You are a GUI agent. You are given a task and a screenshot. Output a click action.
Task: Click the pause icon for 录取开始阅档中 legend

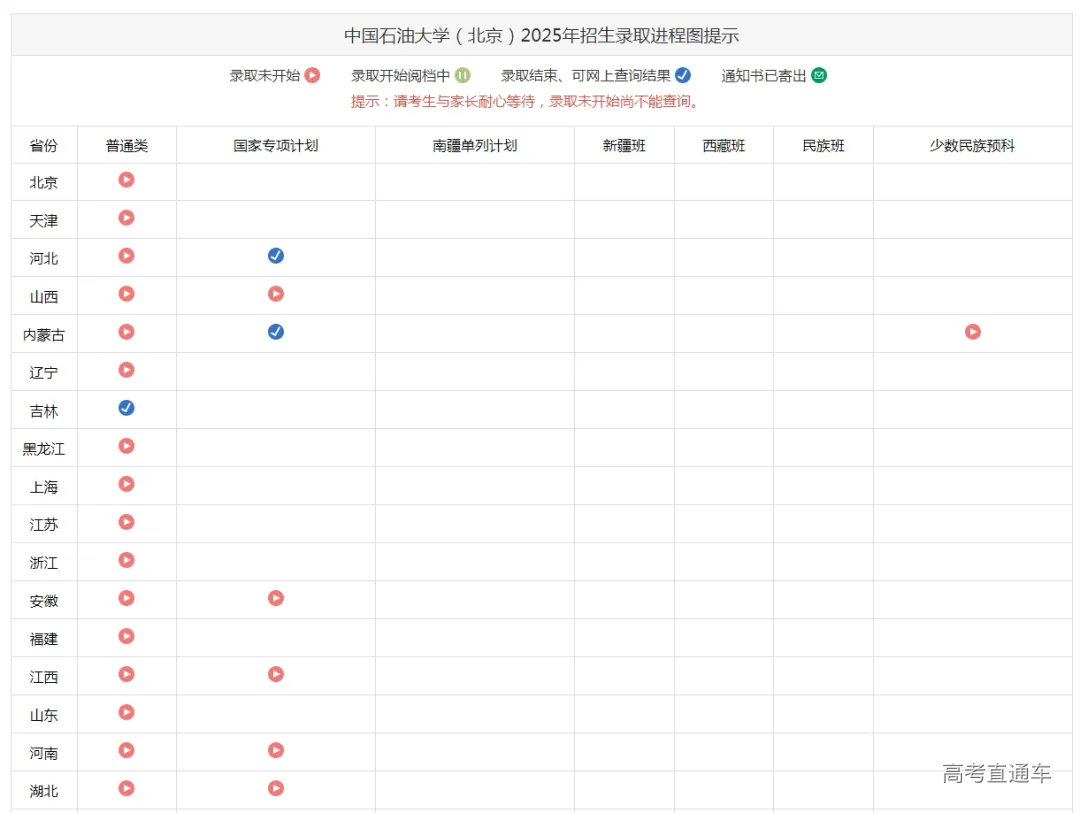[462, 75]
